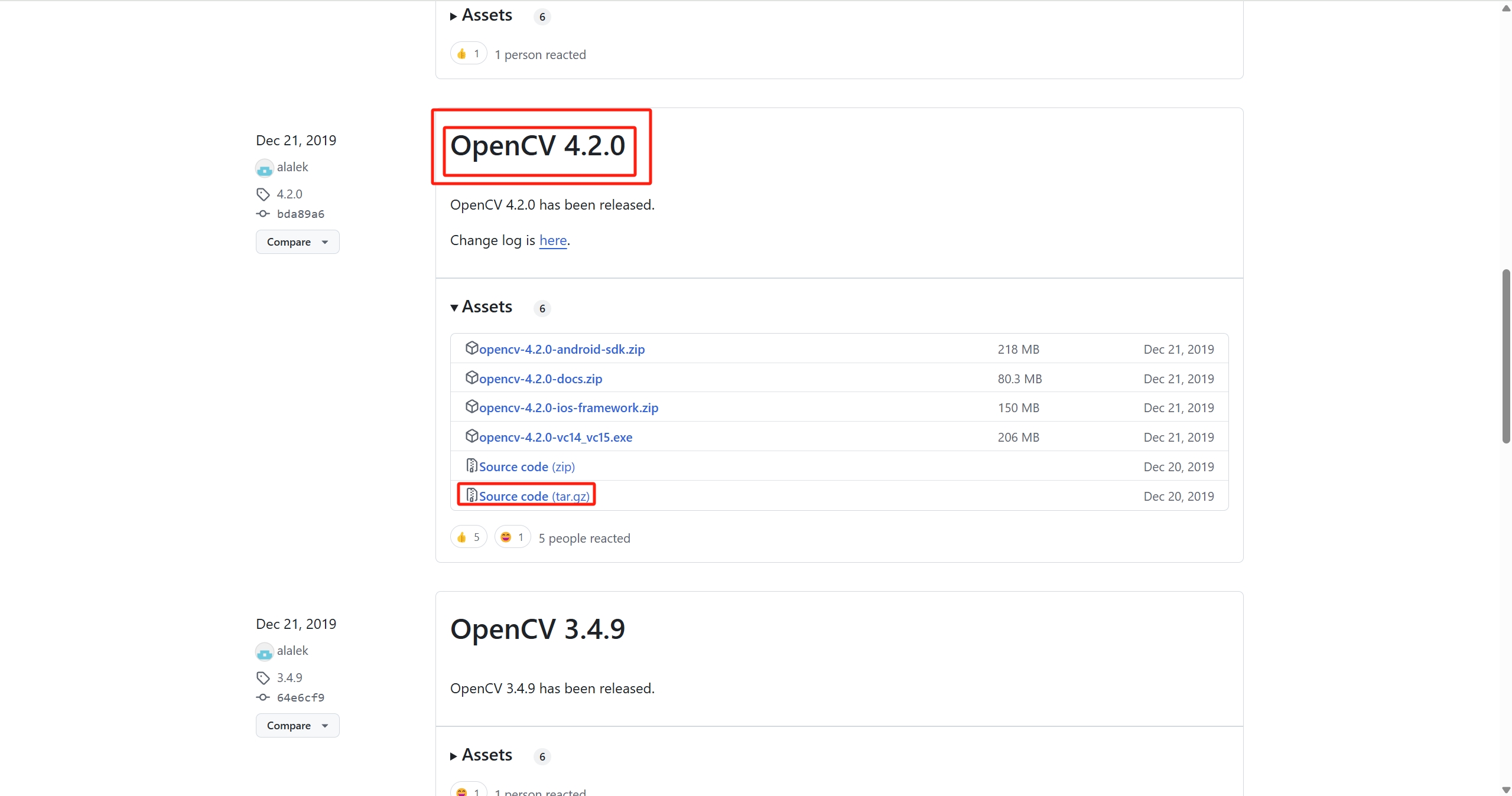Click the '80.3 MB' size value
The width and height of the screenshot is (1512, 796).
1020,379
